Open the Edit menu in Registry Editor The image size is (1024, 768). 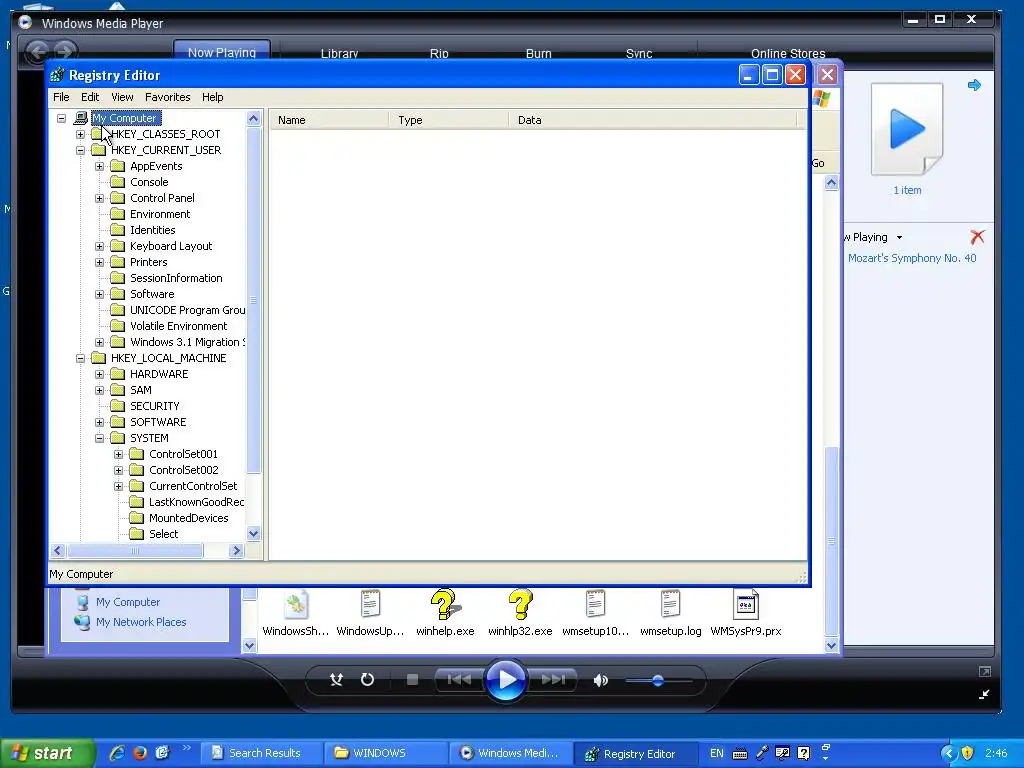coord(90,97)
